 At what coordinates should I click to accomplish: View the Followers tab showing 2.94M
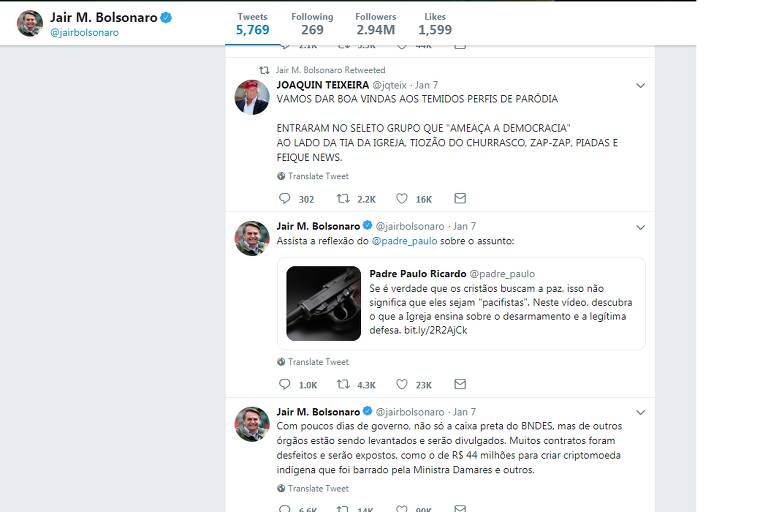376,24
